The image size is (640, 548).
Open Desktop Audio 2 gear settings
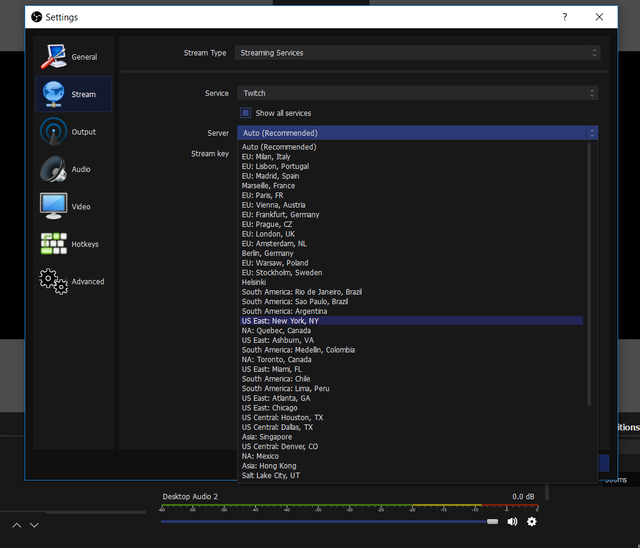click(531, 521)
